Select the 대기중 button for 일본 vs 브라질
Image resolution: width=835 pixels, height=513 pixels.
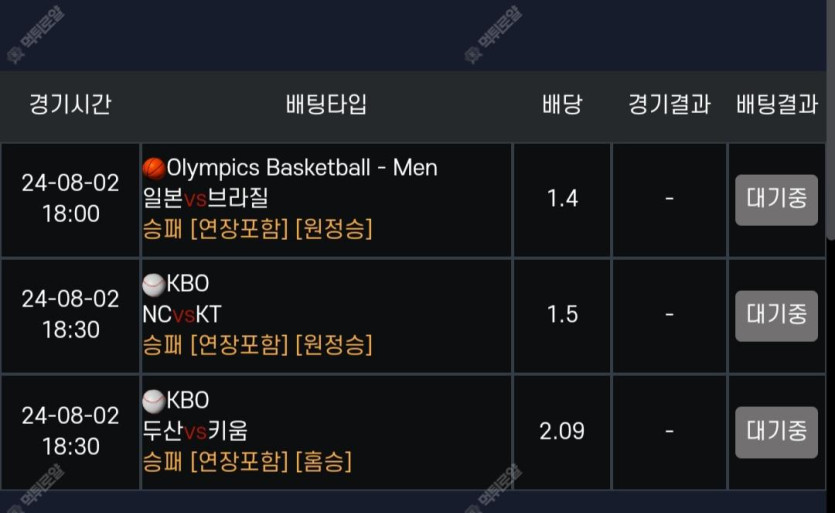776,200
